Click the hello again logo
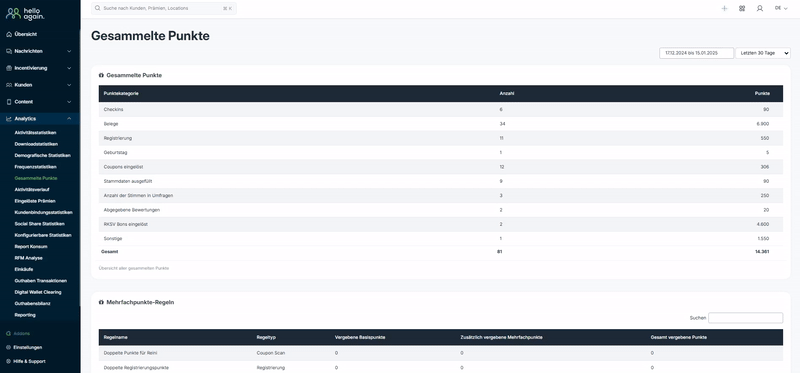The width and height of the screenshot is (800, 373). pyautogui.click(x=26, y=14)
